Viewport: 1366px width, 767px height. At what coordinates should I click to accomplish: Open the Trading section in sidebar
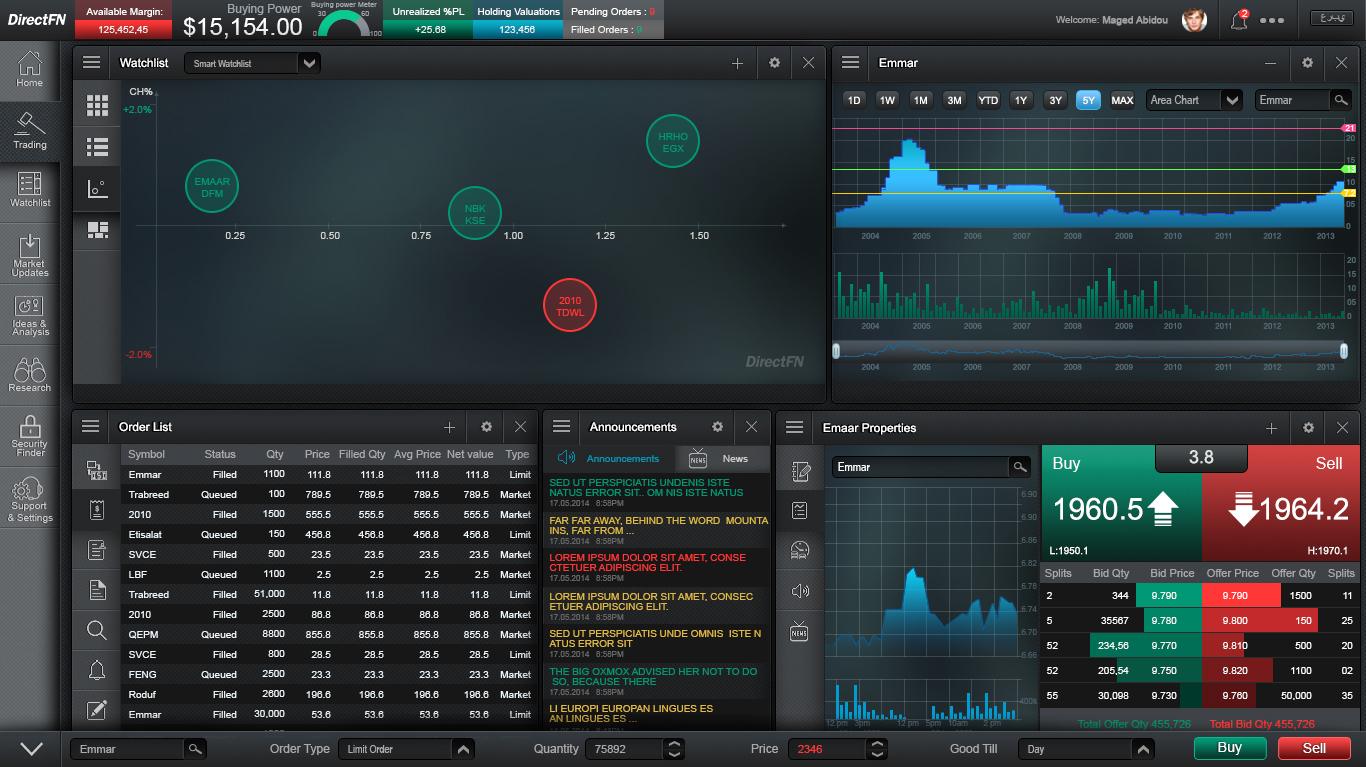click(29, 131)
